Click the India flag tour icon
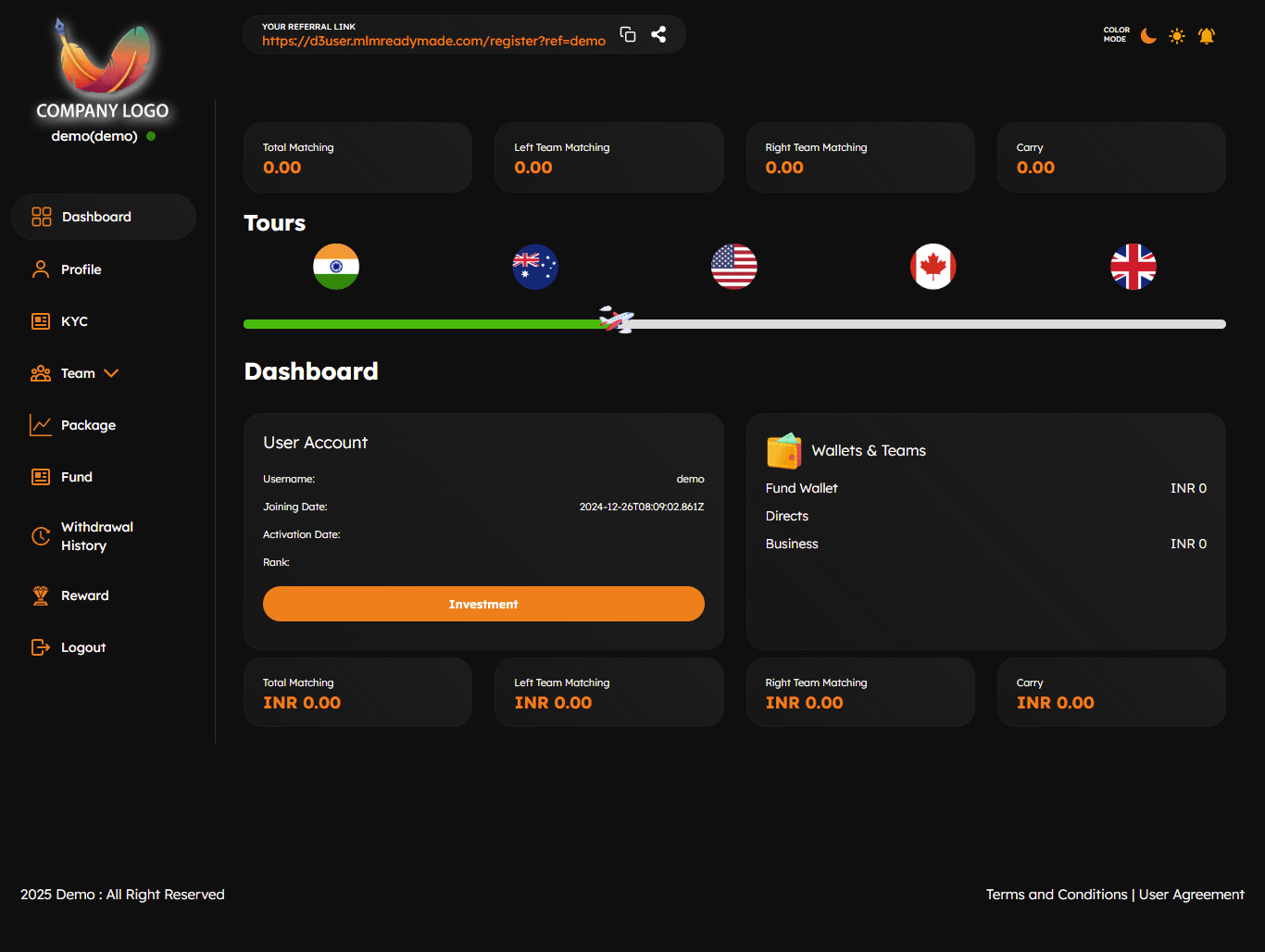The width and height of the screenshot is (1265, 952). tap(336, 267)
